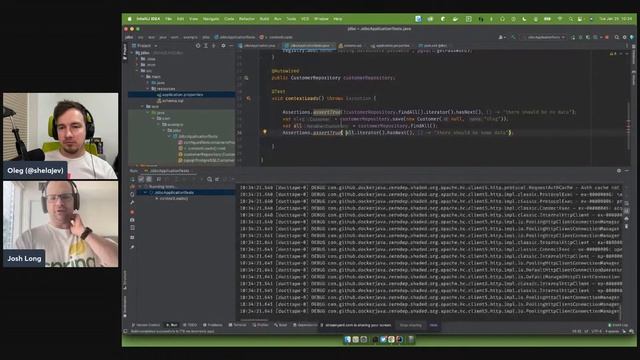Collapse the jdbc root folder
Image resolution: width=640 pixels, height=360 pixels.
tap(132, 53)
